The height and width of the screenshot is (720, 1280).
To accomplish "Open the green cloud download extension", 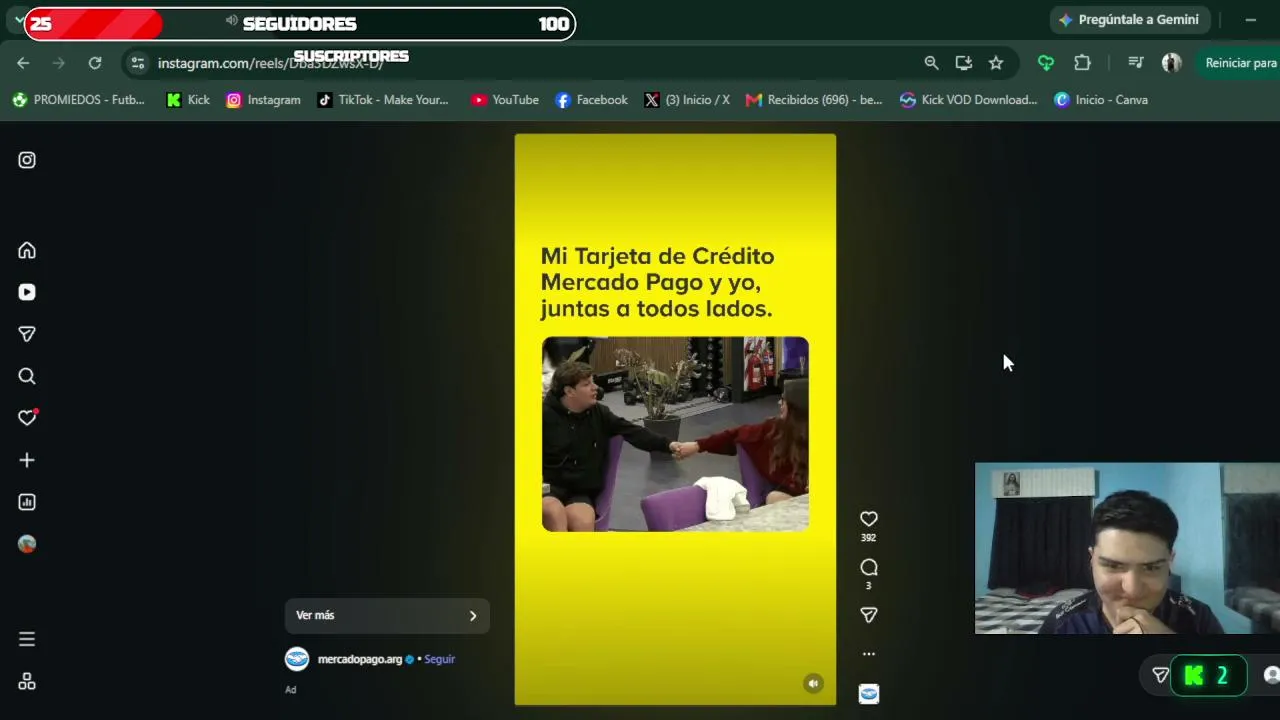I will coord(1046,63).
